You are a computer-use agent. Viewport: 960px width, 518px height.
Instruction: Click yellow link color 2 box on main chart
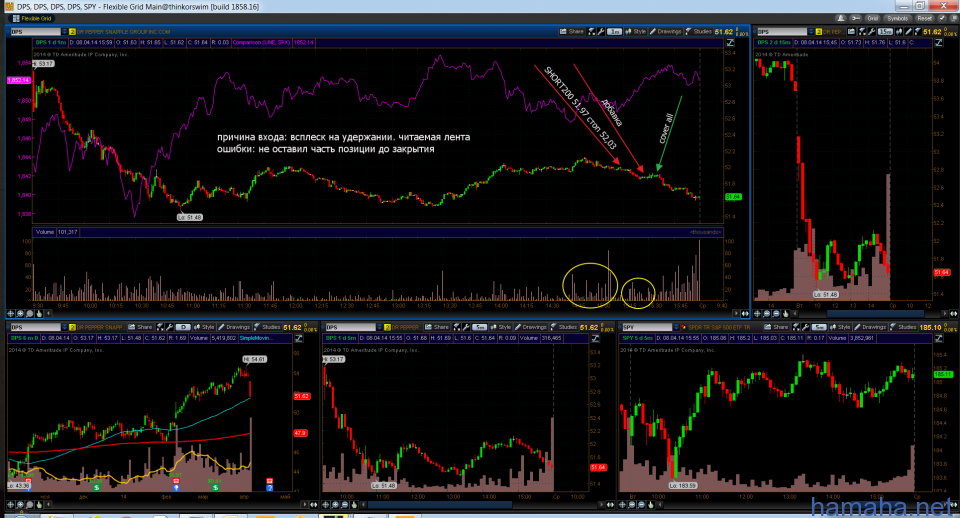tap(72, 31)
